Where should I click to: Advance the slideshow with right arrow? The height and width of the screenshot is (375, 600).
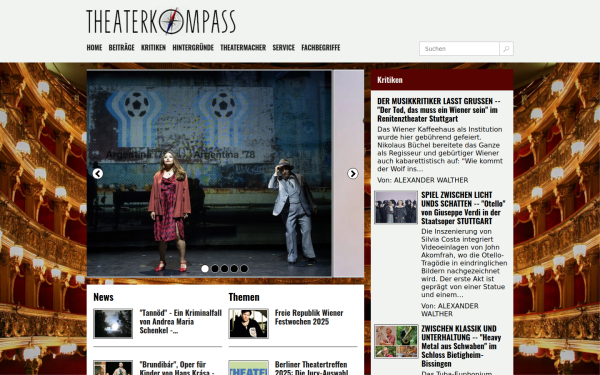pyautogui.click(x=352, y=174)
